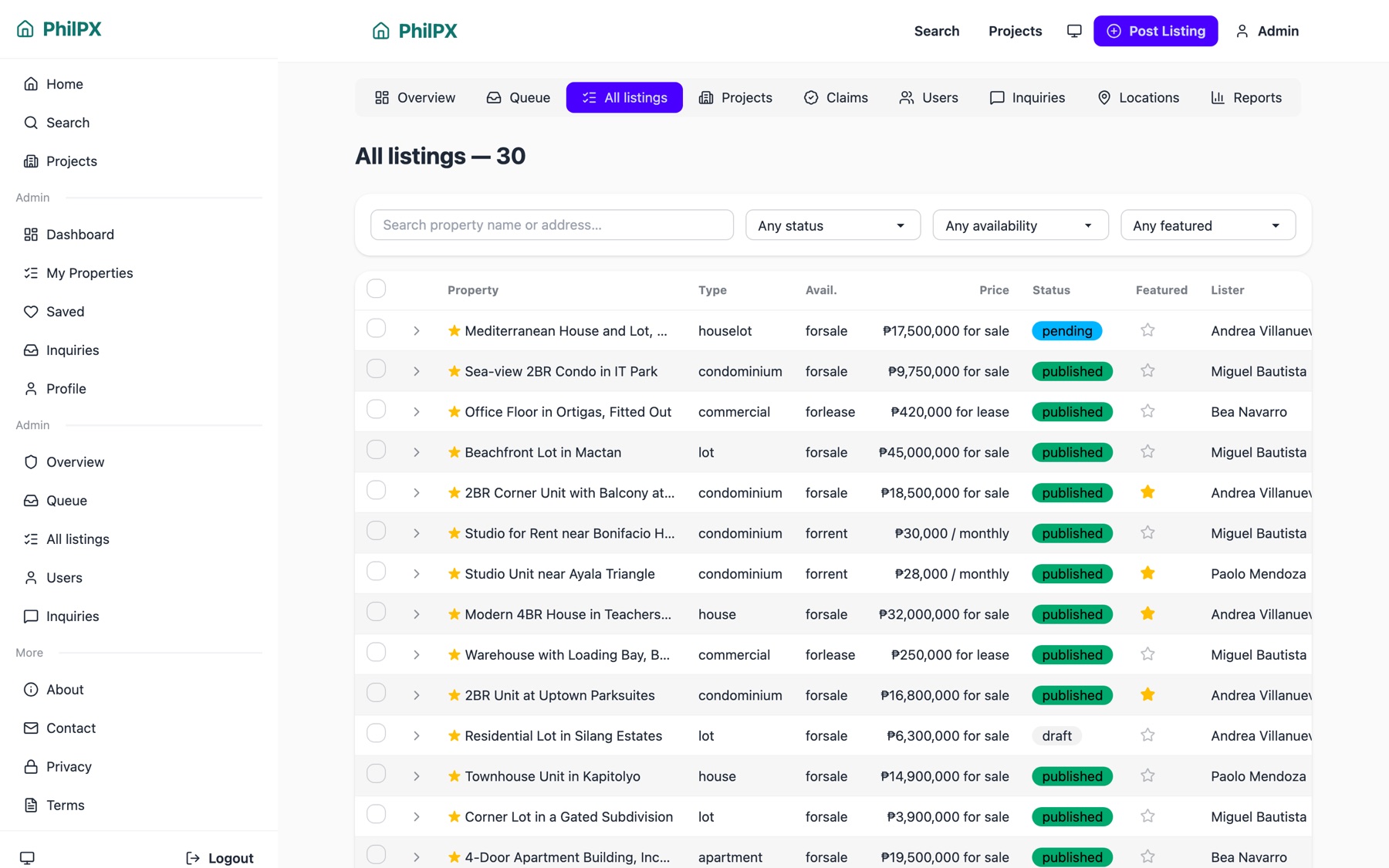This screenshot has height=868, width=1389.
Task: Open the Any status dropdown
Action: (833, 225)
